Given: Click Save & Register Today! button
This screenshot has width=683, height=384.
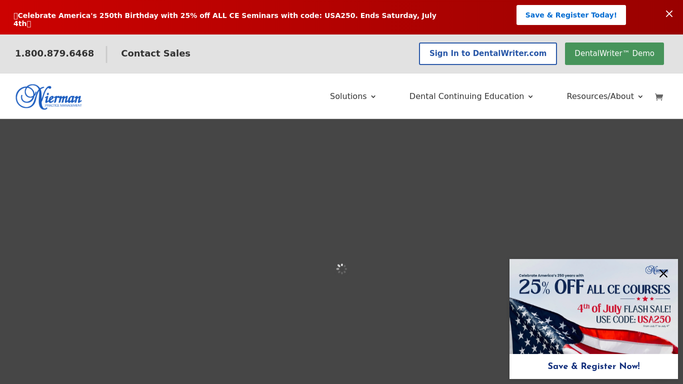Looking at the screenshot, I should 571,15.
